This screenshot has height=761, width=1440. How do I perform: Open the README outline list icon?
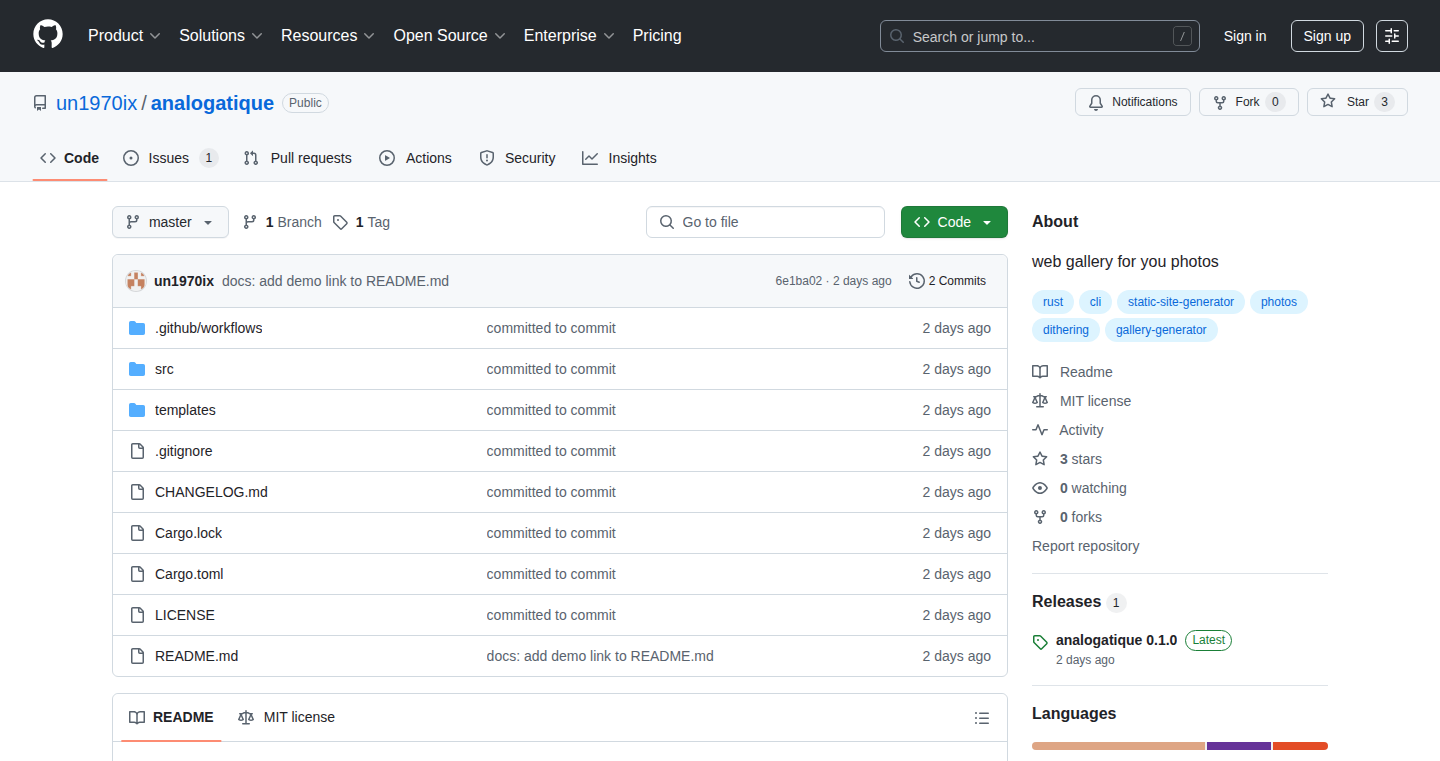pos(982,718)
